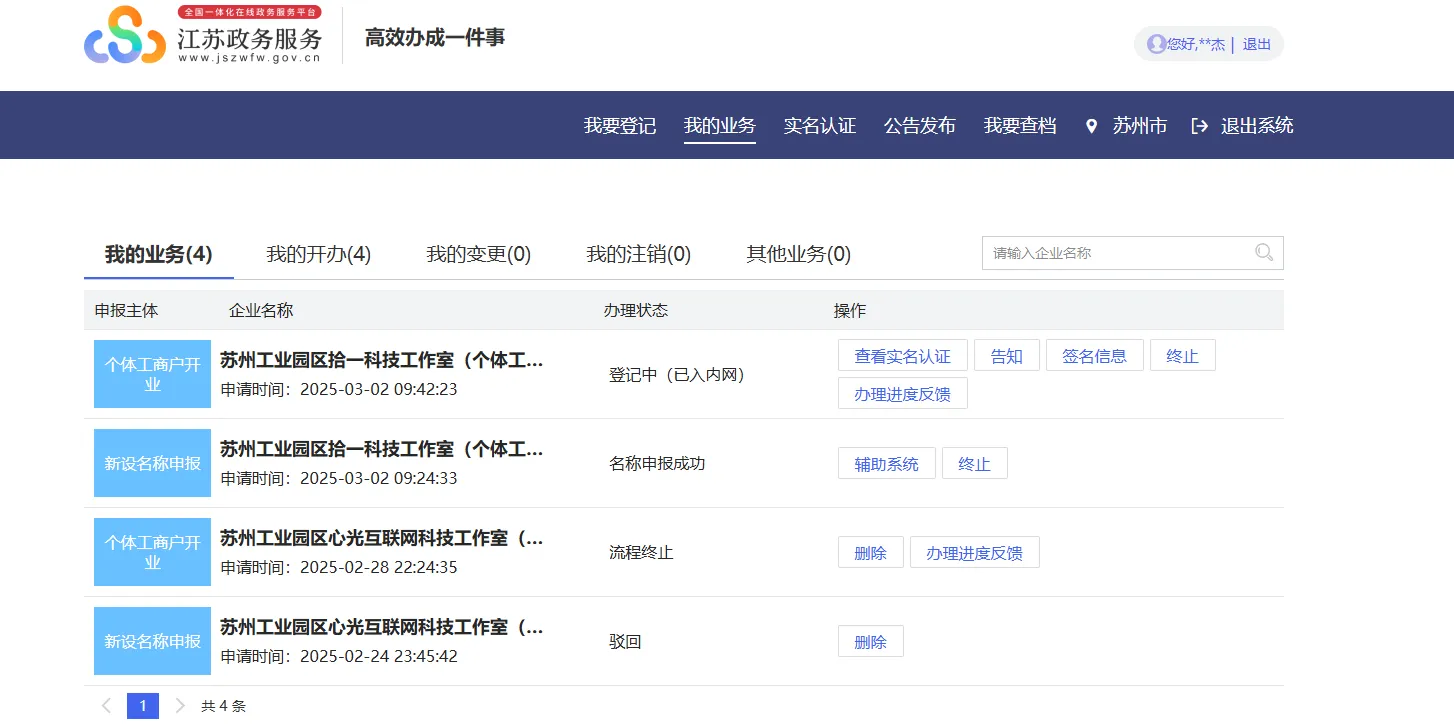1454x728 pixels.
Task: Switch to 我的开办(4) tab
Action: [x=318, y=254]
